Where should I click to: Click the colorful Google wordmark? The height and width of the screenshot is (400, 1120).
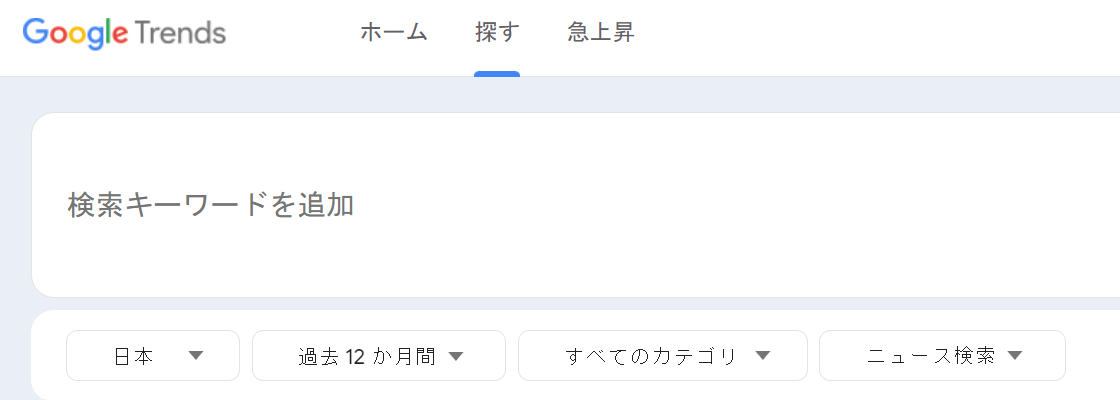click(x=75, y=34)
